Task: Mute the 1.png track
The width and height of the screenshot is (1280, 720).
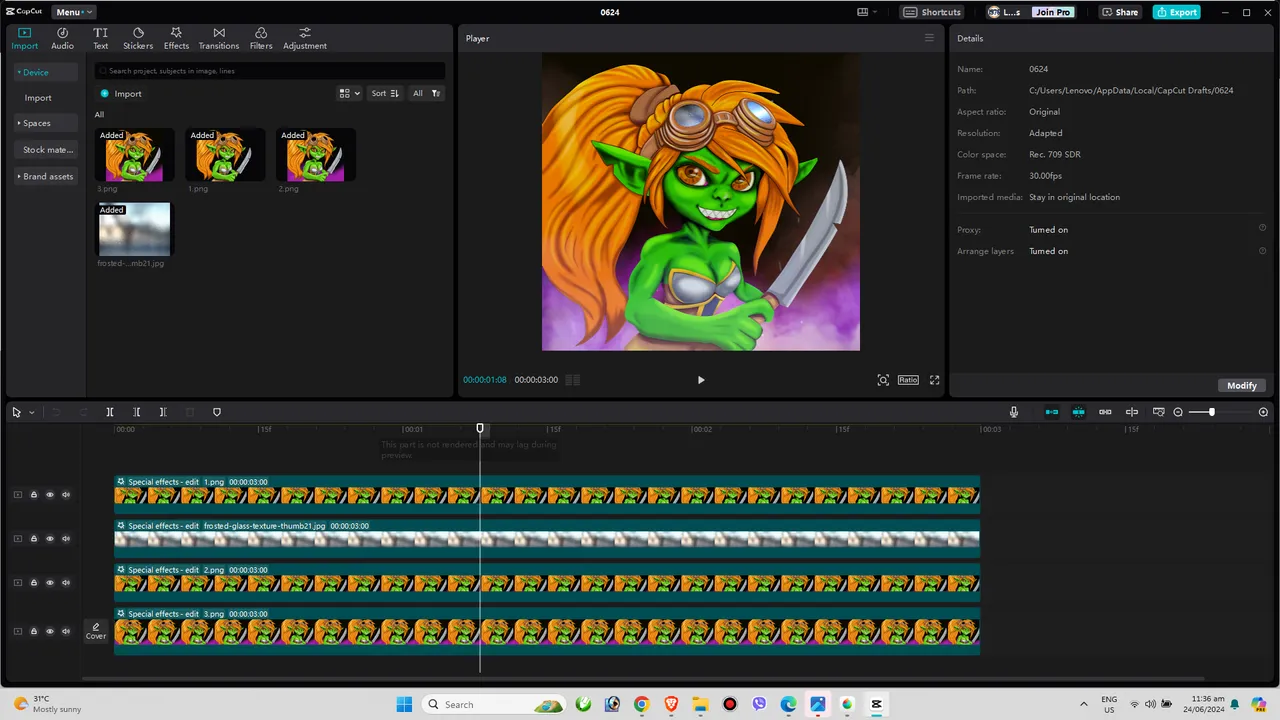Action: 66,495
